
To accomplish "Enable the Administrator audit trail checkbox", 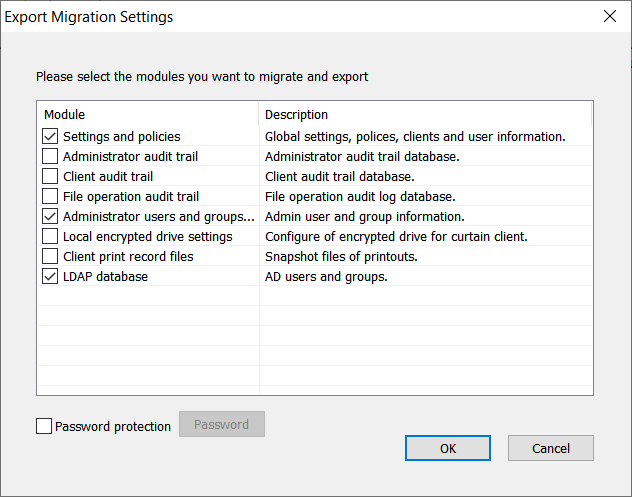I will click(x=50, y=156).
